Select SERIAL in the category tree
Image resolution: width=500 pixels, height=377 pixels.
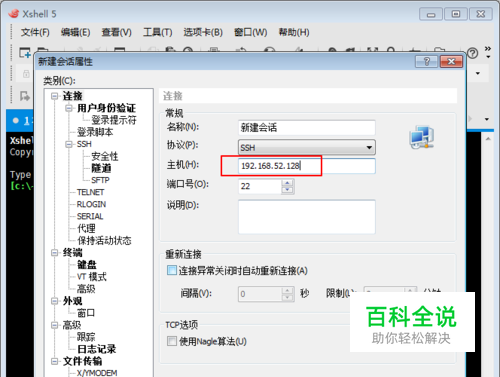point(90,216)
